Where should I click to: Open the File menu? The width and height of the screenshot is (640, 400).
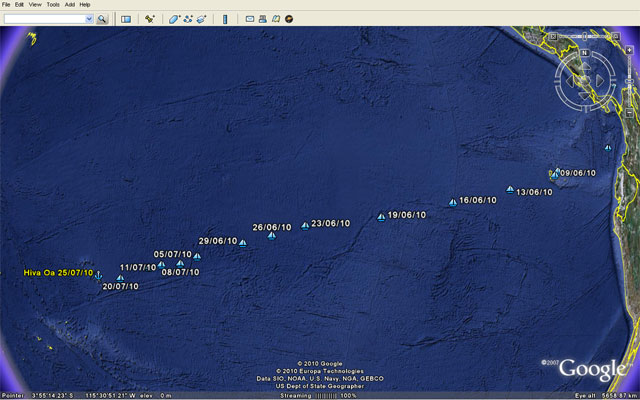point(6,4)
